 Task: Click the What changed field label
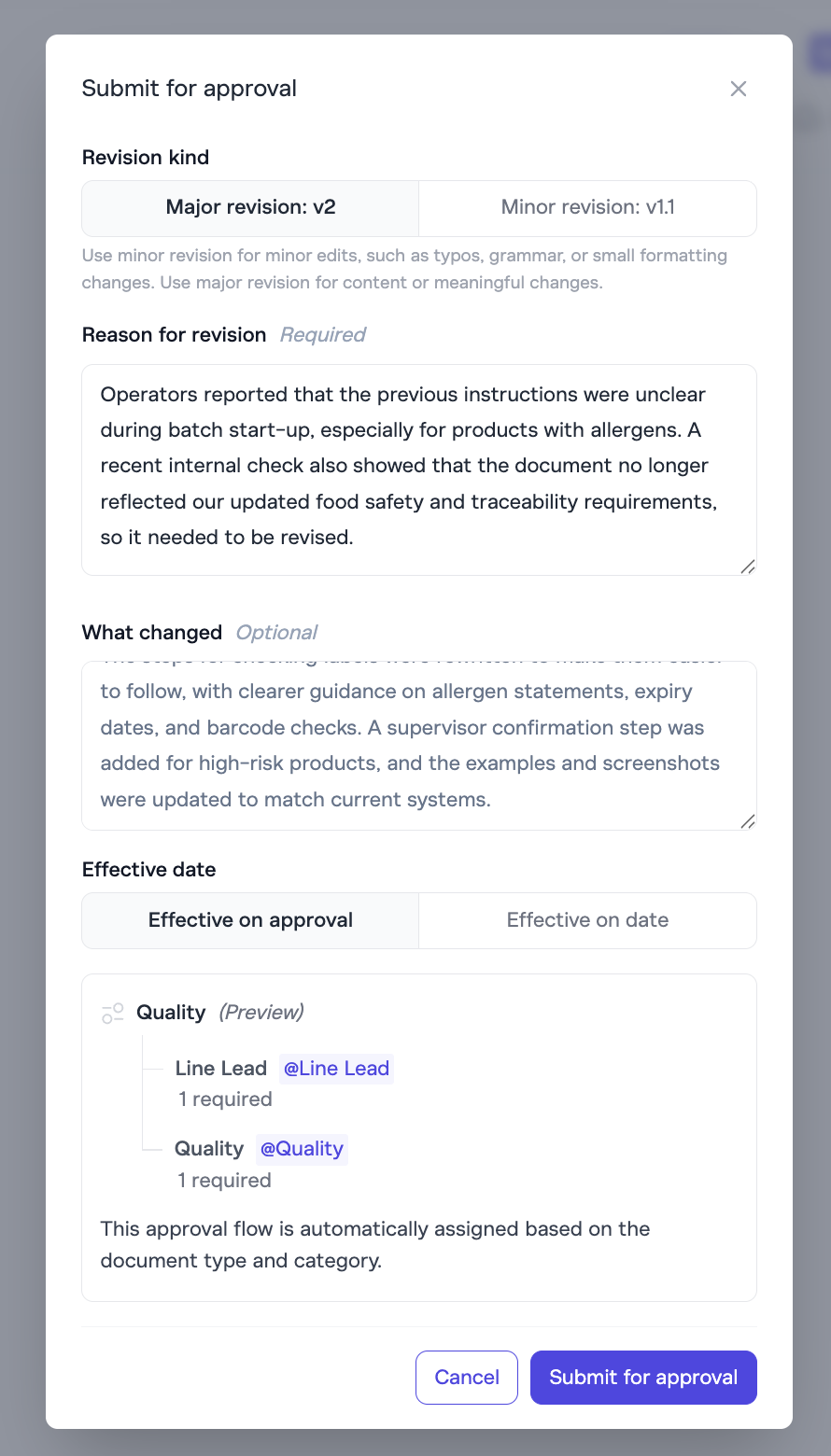(152, 633)
